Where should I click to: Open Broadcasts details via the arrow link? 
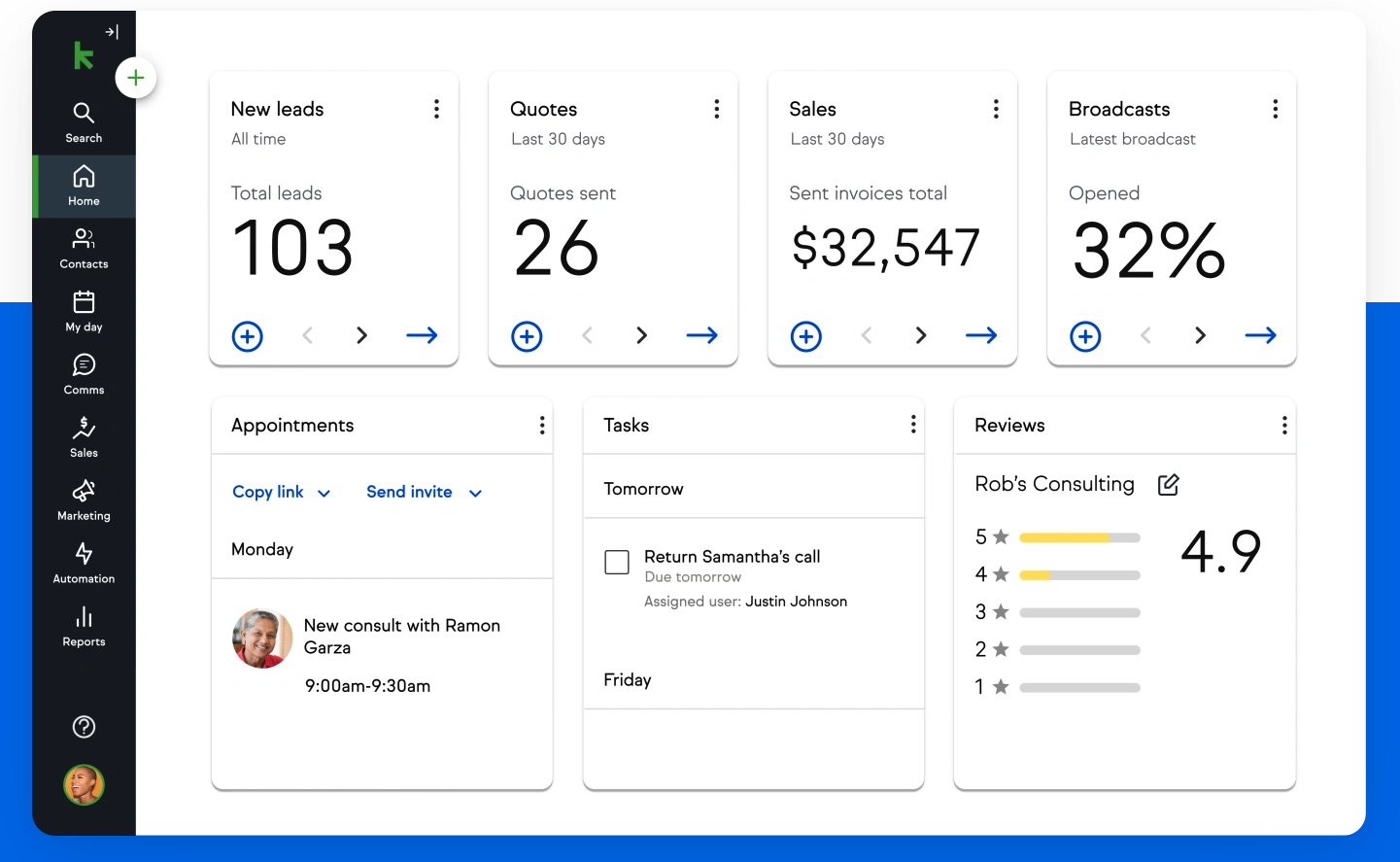point(1260,335)
